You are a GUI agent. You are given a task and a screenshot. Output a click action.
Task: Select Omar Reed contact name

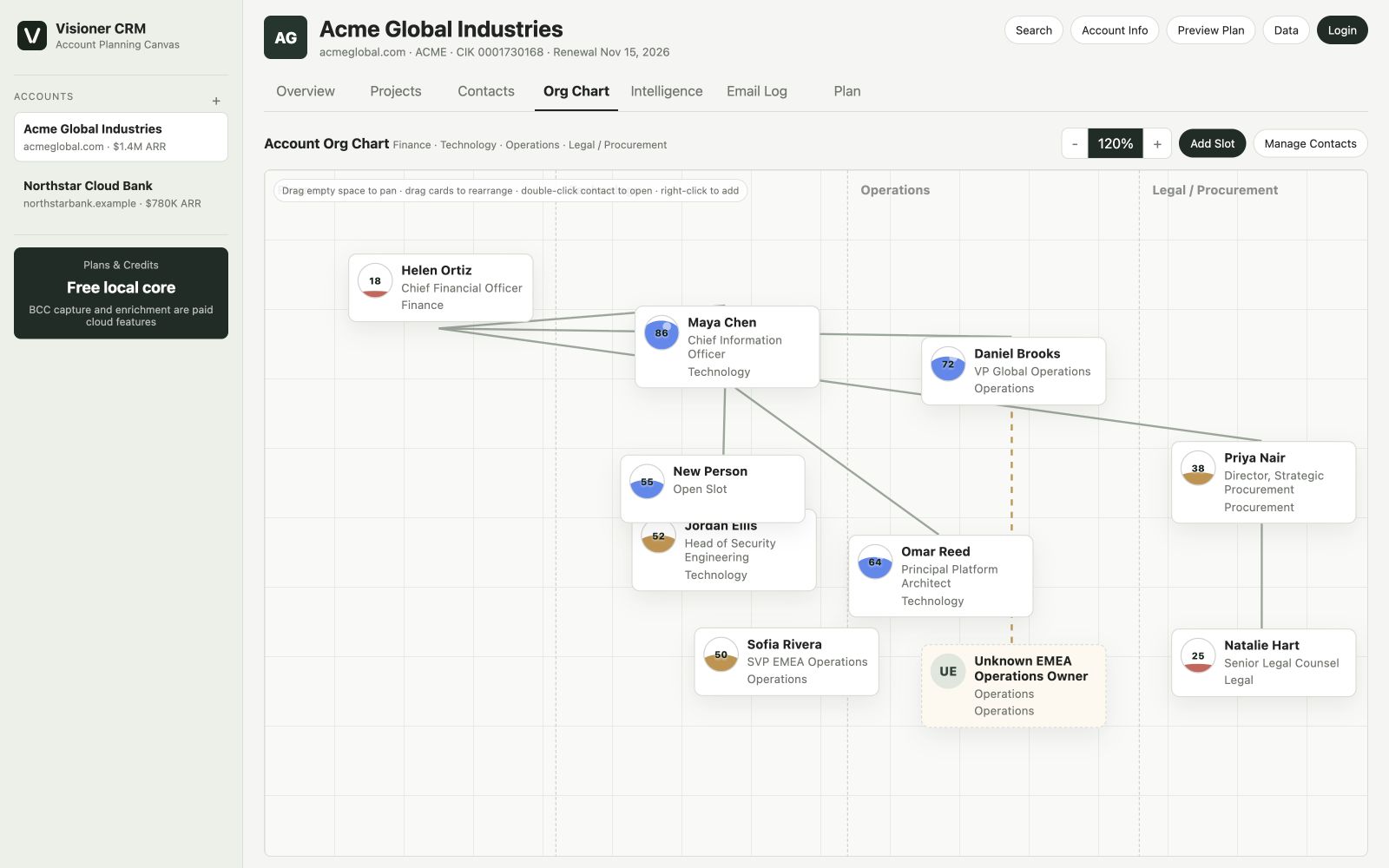(936, 552)
